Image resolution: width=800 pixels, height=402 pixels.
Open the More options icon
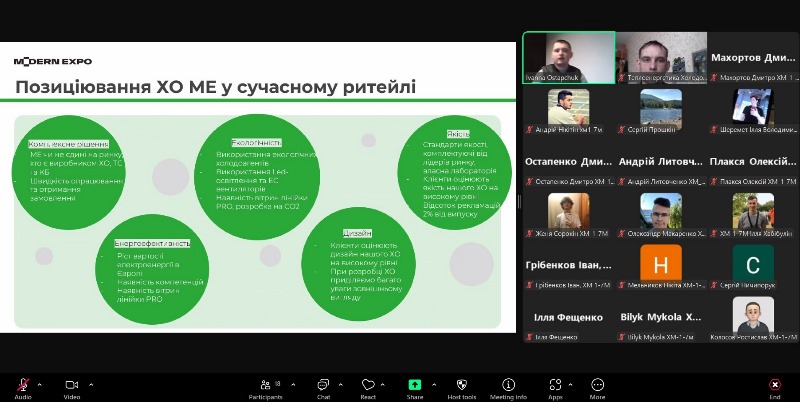click(597, 385)
